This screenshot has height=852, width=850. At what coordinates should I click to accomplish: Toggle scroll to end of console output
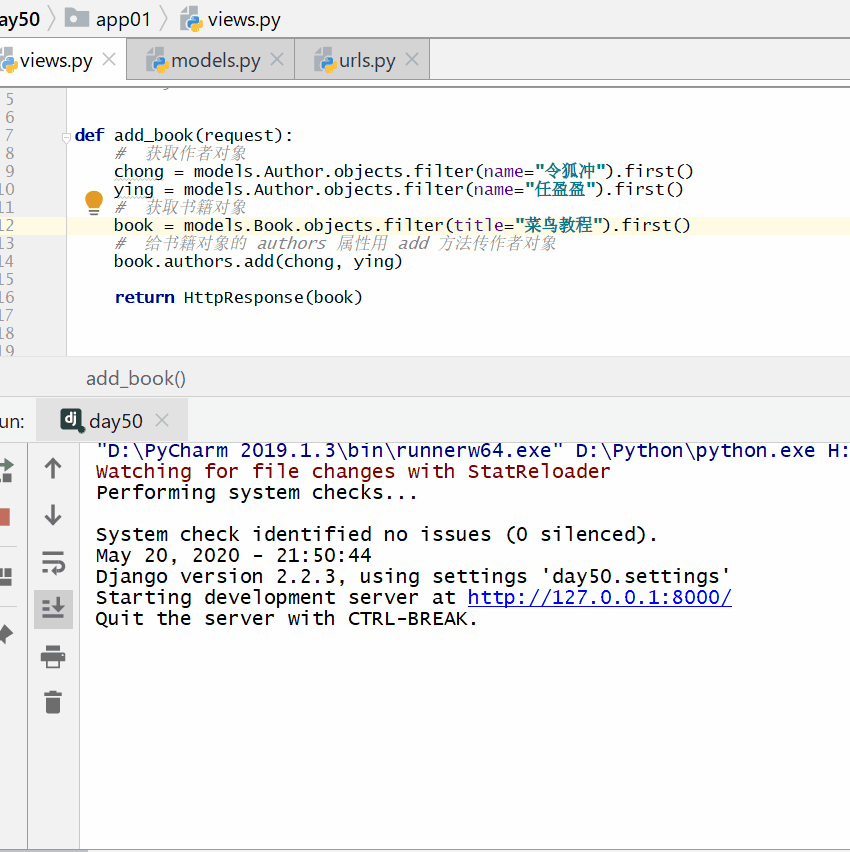tap(53, 608)
